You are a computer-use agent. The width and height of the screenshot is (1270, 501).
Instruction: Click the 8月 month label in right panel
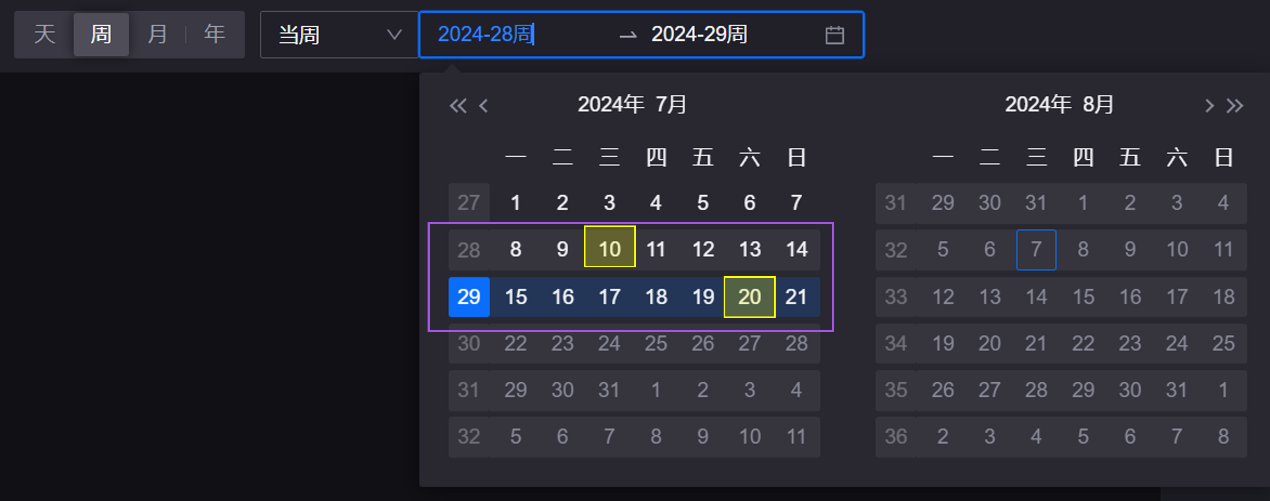tap(1098, 105)
